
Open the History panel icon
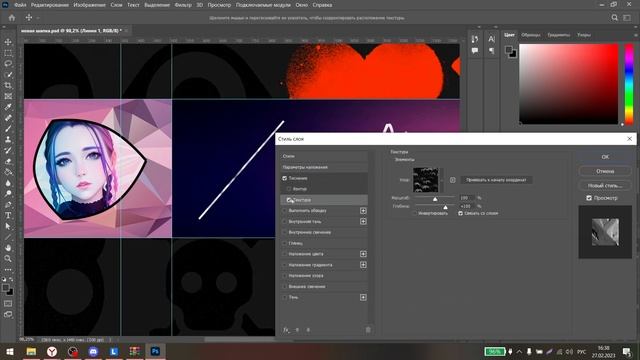475,39
